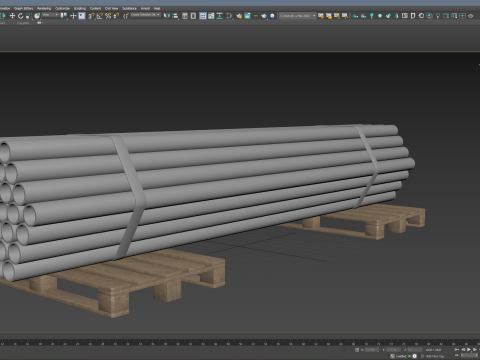Click the eye icon below the toolbar
This screenshot has width=480, height=360.
[x=39, y=23]
